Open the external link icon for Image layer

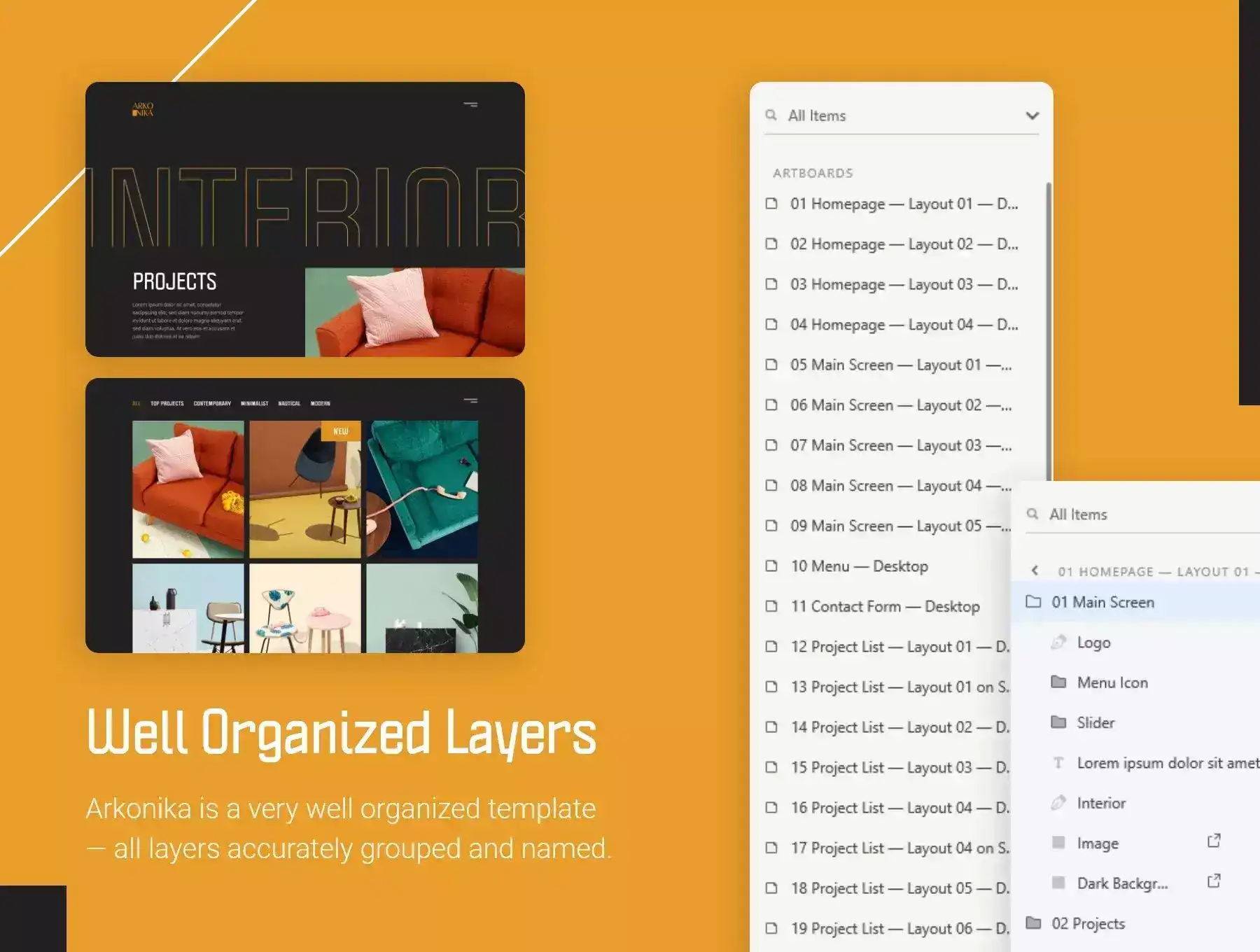pyautogui.click(x=1214, y=841)
